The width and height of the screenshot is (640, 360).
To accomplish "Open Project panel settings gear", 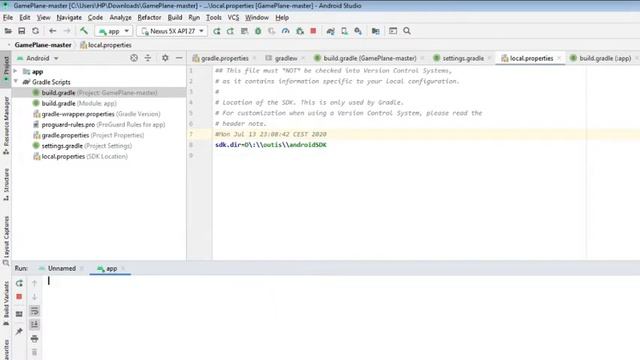I will [165, 58].
